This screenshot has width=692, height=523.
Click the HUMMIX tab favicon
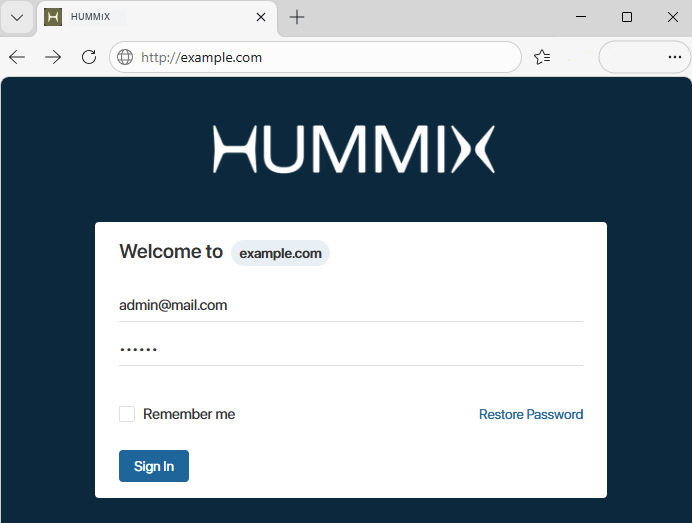point(53,17)
